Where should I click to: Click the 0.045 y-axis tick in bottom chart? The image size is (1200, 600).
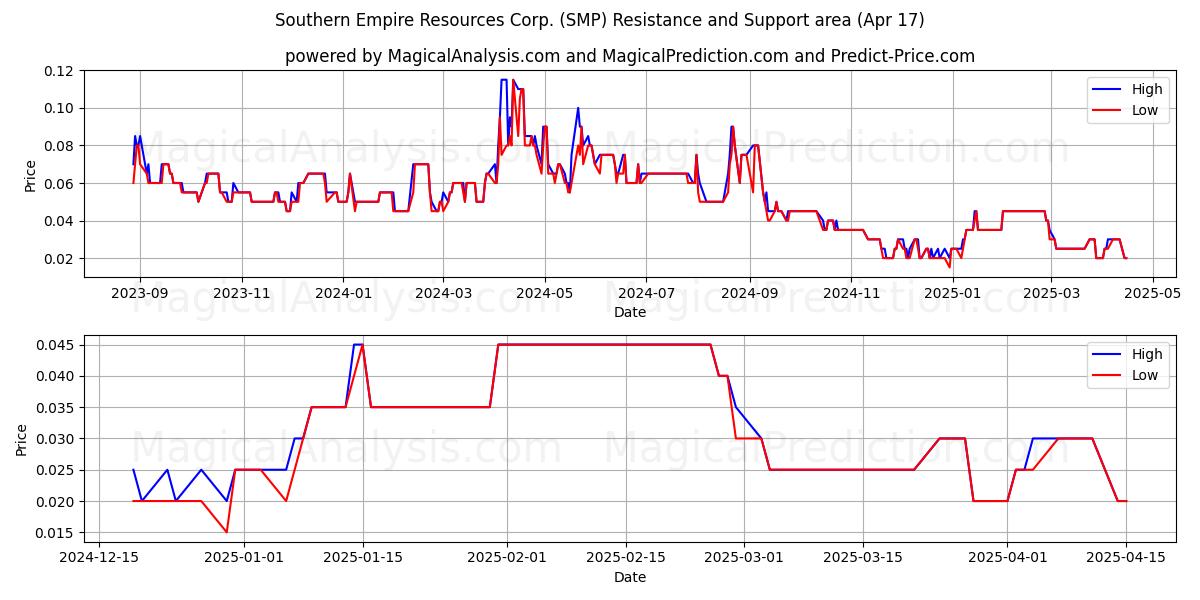tap(55, 345)
